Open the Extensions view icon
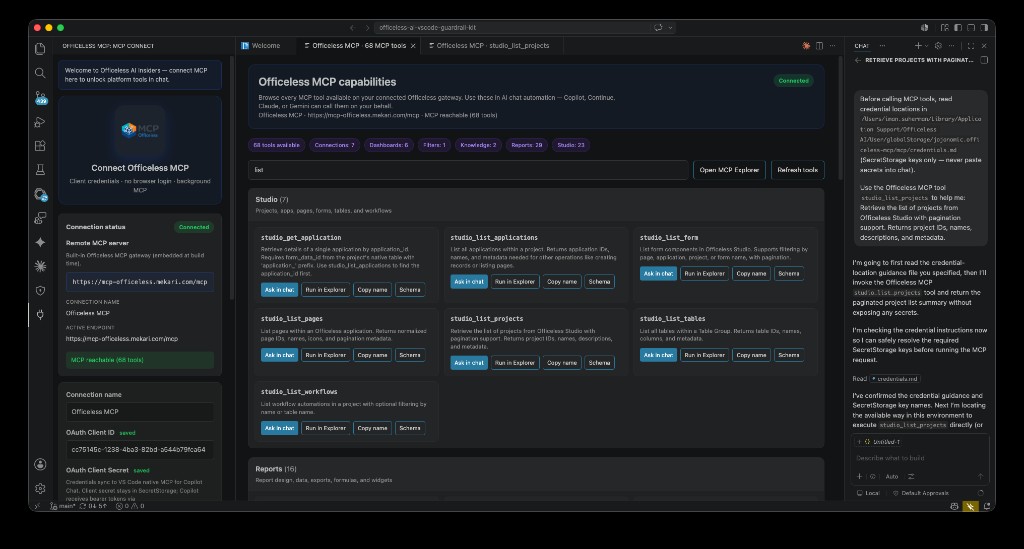The width and height of the screenshot is (1024, 549). pos(40,146)
